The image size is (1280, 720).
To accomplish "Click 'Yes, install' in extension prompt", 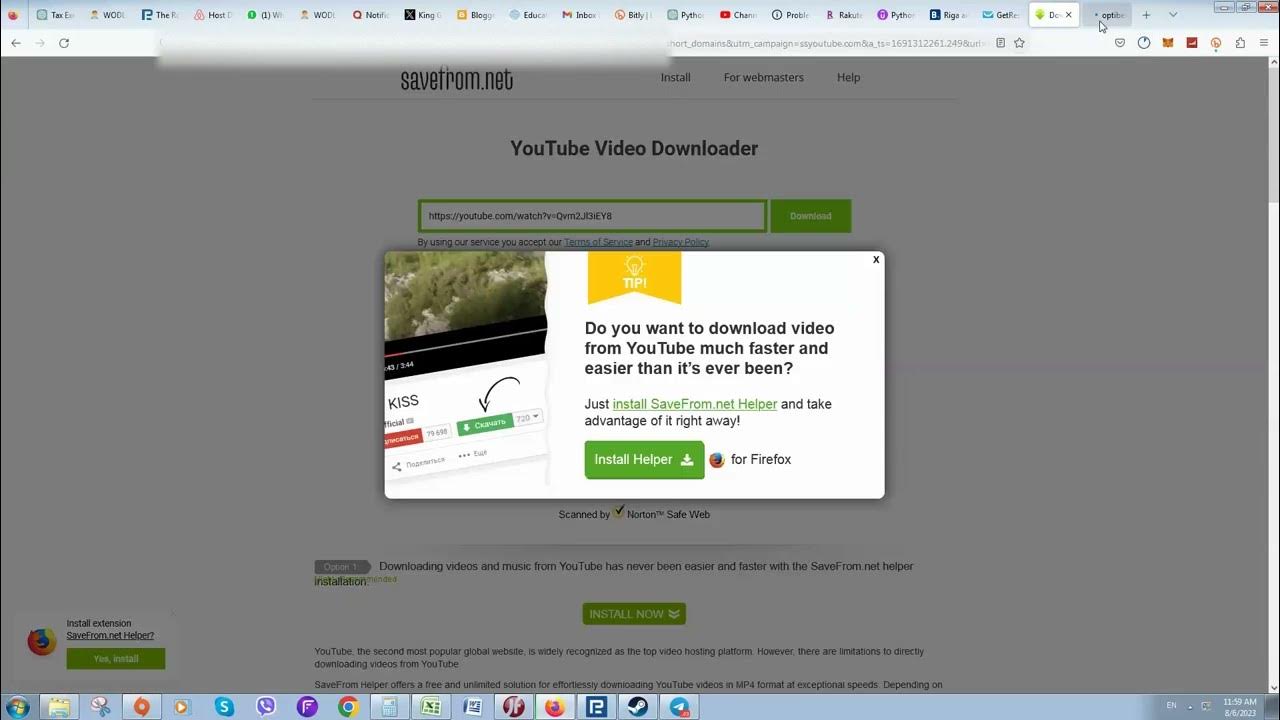I will [116, 659].
